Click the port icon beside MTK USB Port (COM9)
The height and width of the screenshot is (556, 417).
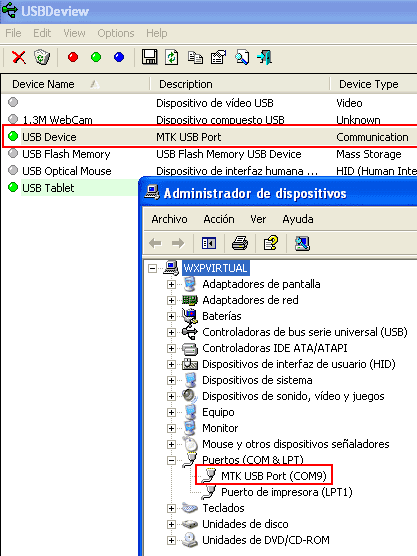(x=209, y=476)
